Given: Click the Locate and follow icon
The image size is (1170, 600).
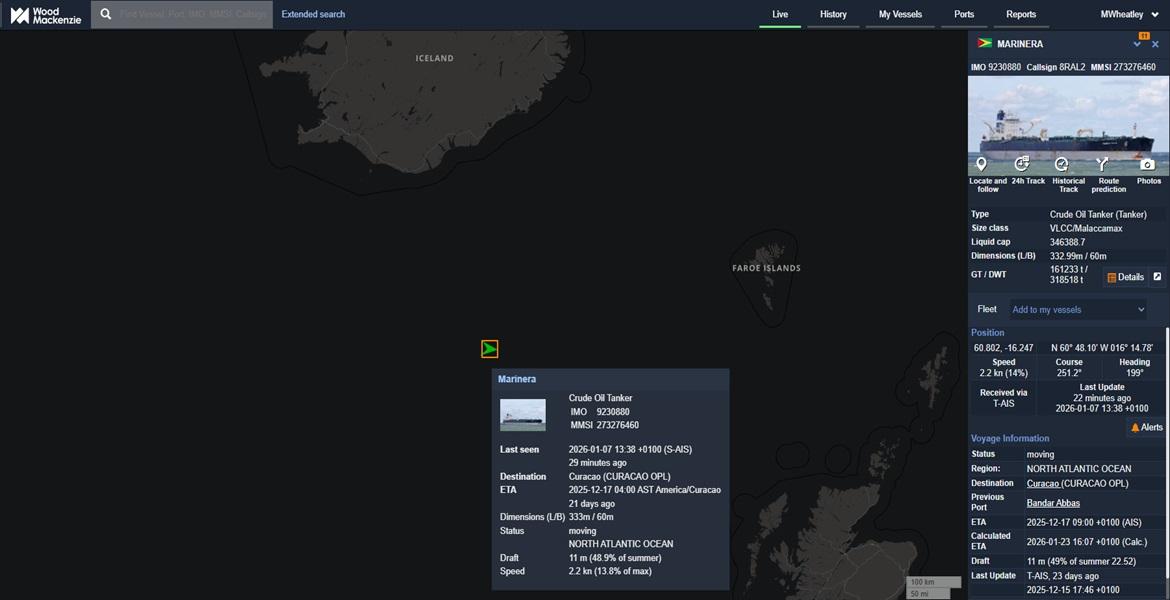Looking at the screenshot, I should click(982, 165).
